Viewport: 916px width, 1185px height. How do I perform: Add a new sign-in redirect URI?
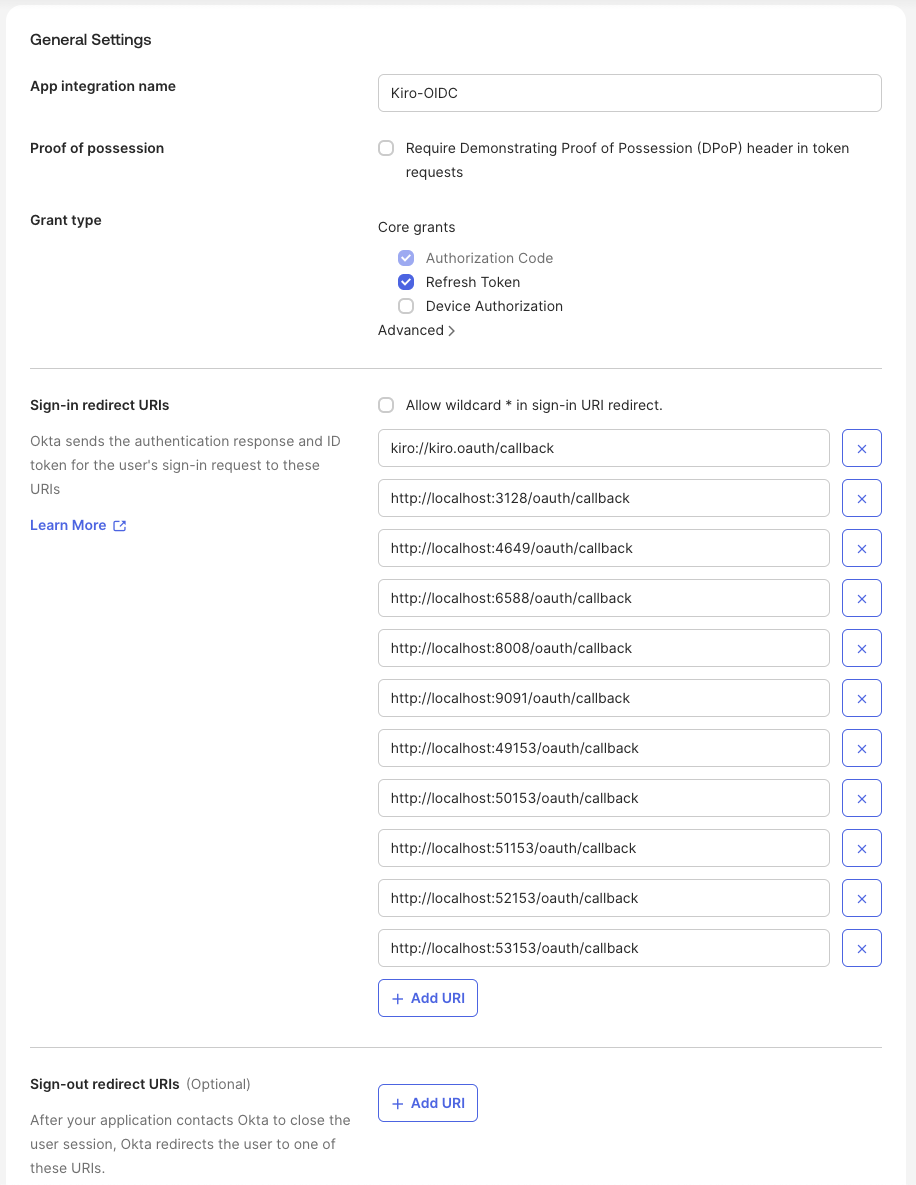point(428,998)
